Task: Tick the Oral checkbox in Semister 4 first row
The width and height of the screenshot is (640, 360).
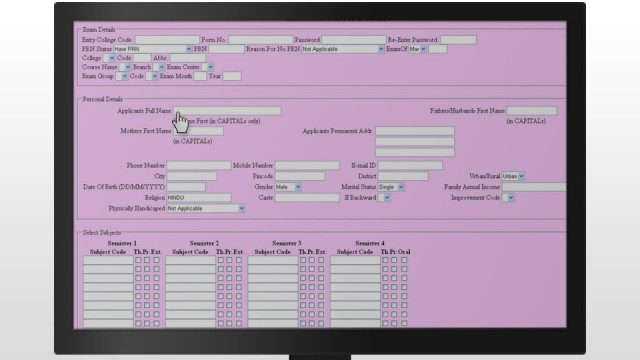Action: coord(404,260)
